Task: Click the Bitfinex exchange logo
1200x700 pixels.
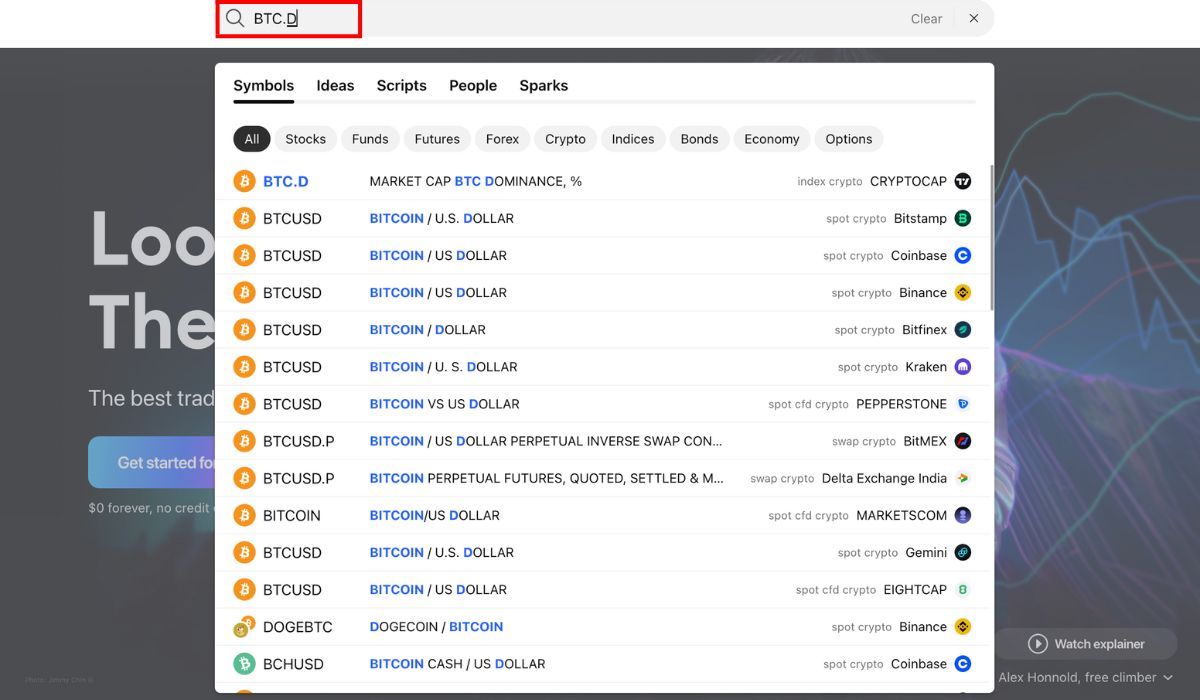Action: (963, 329)
